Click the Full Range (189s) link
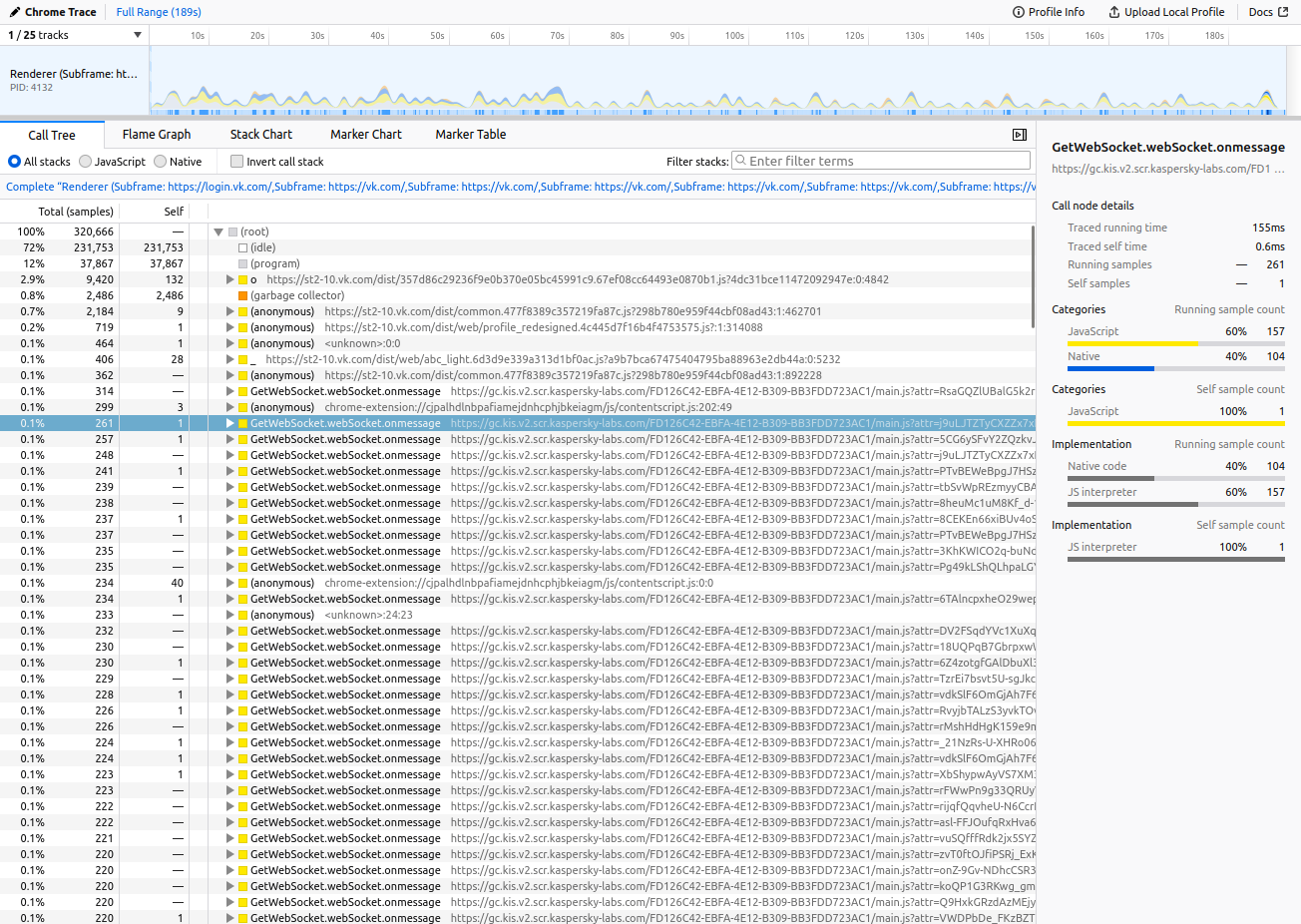 coord(157,12)
